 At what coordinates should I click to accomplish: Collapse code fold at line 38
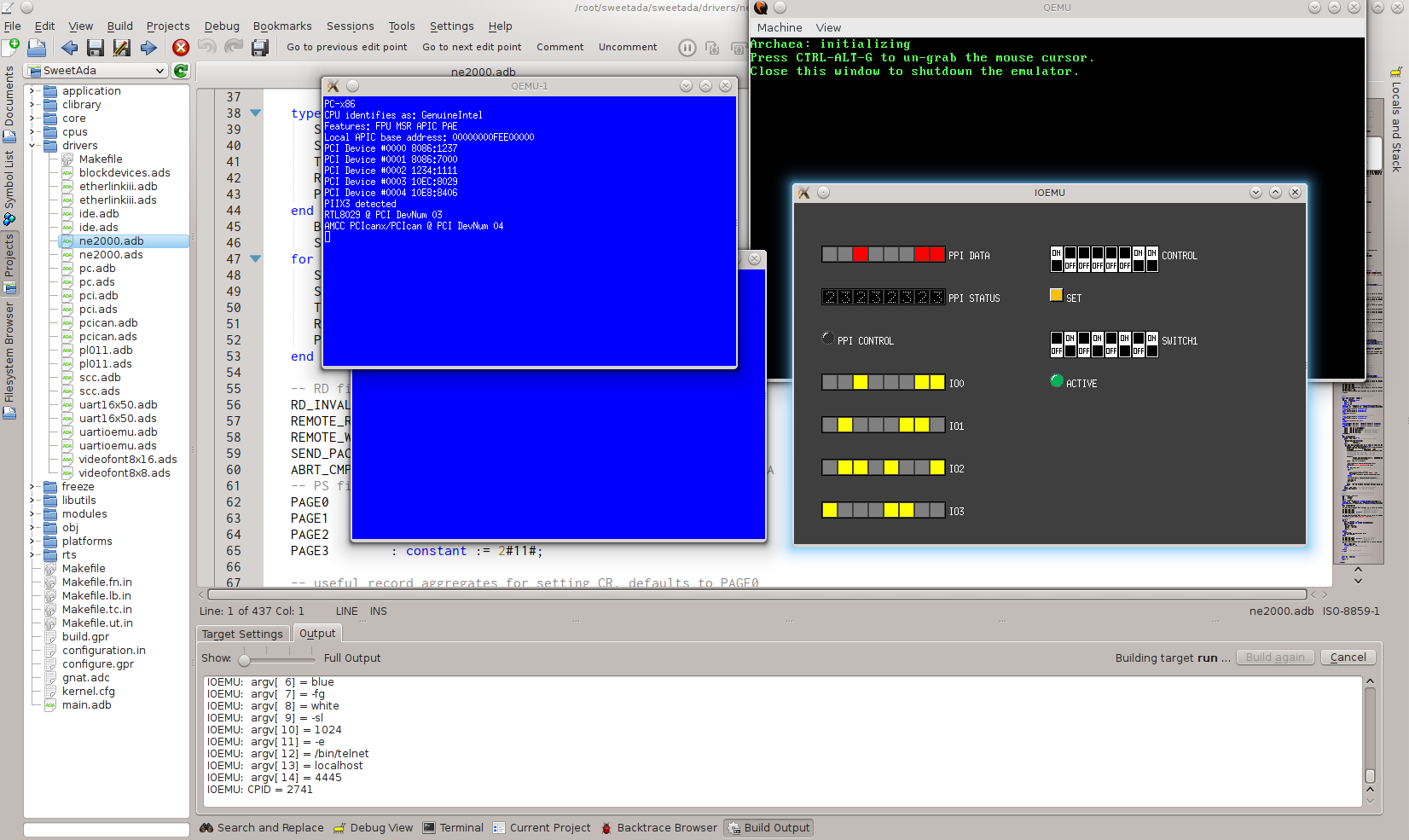click(x=255, y=113)
